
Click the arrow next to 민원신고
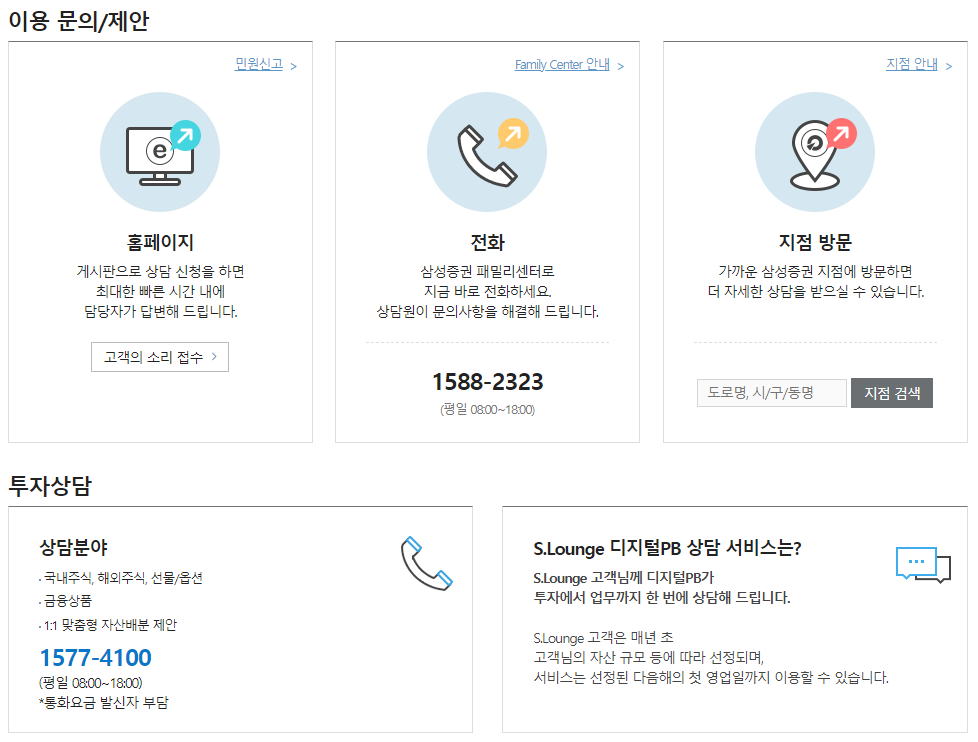pos(294,66)
